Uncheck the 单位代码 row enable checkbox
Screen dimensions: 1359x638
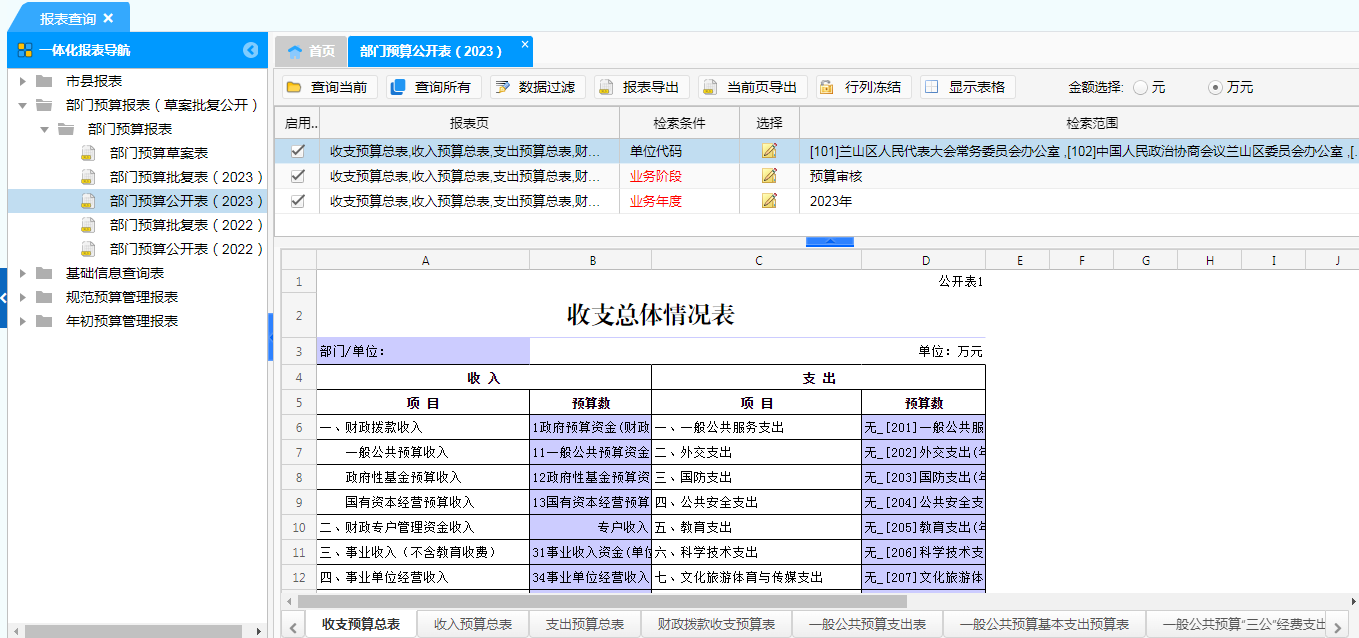pyautogui.click(x=297, y=151)
